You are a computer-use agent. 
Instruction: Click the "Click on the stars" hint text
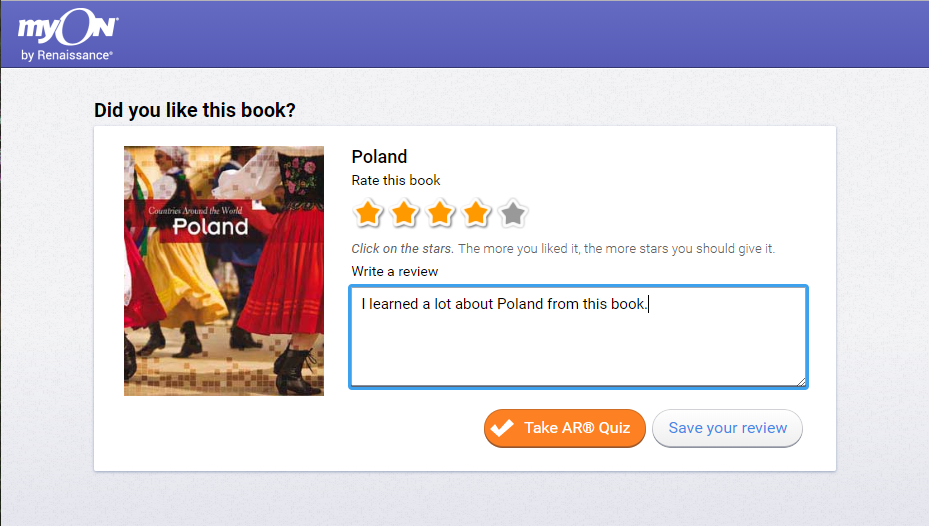pos(402,248)
